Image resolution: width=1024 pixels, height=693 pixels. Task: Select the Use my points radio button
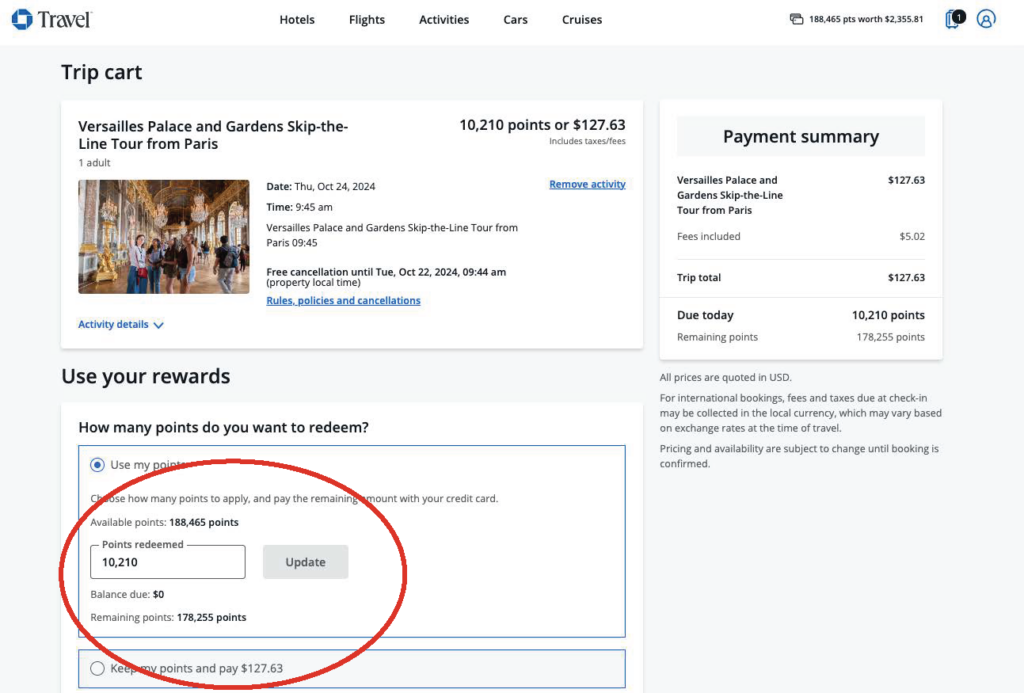tap(97, 465)
